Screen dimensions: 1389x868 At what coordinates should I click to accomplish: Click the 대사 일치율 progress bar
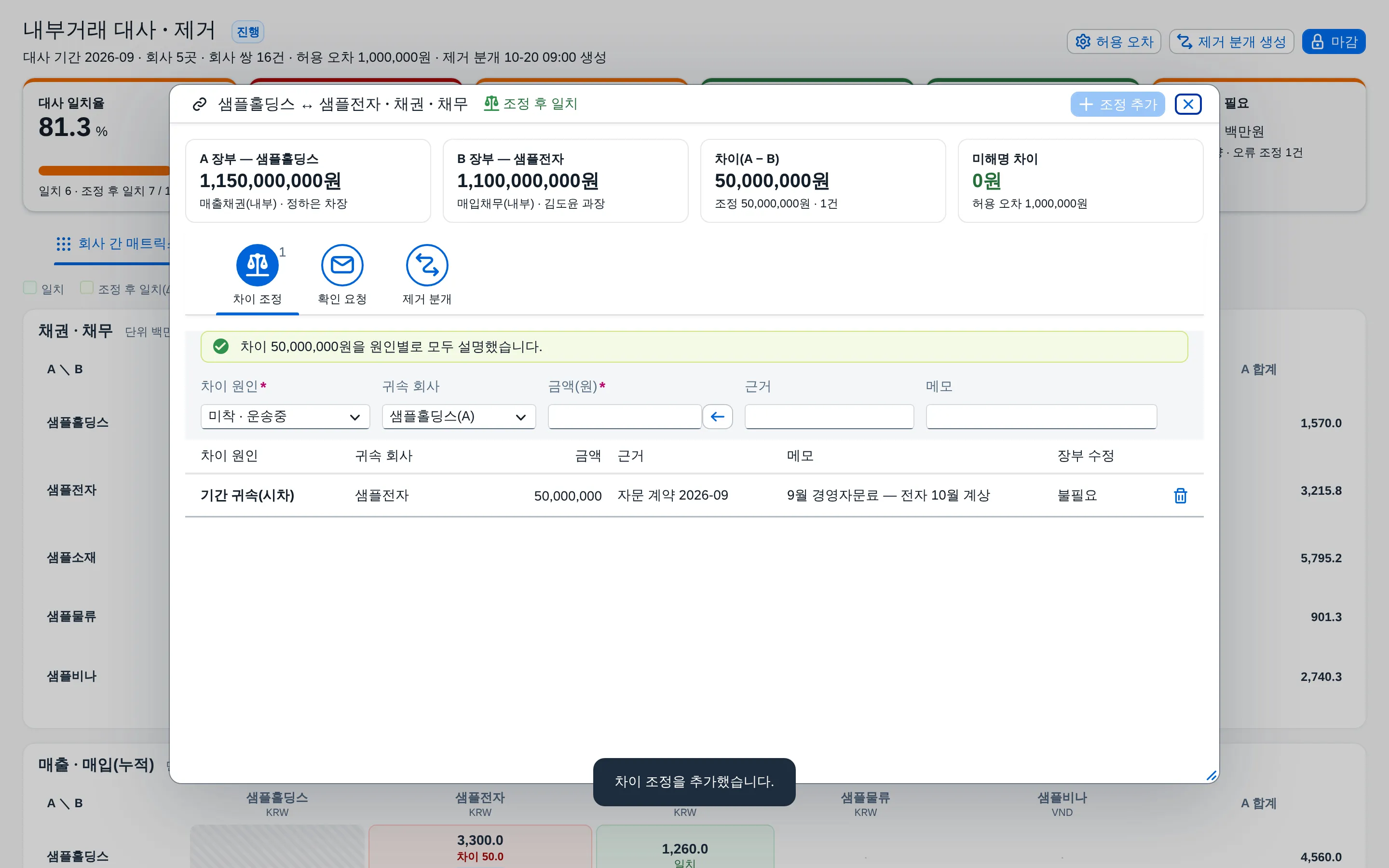pos(104,171)
